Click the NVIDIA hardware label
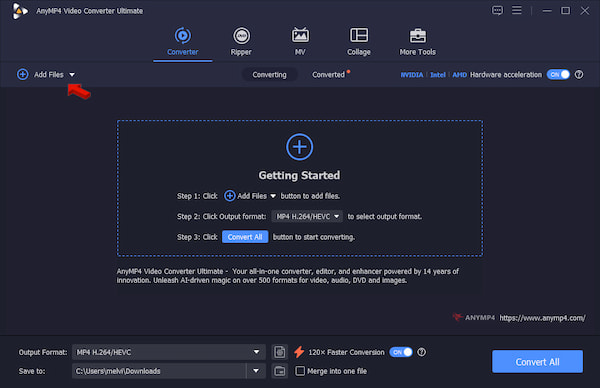The width and height of the screenshot is (600, 388). [412, 75]
